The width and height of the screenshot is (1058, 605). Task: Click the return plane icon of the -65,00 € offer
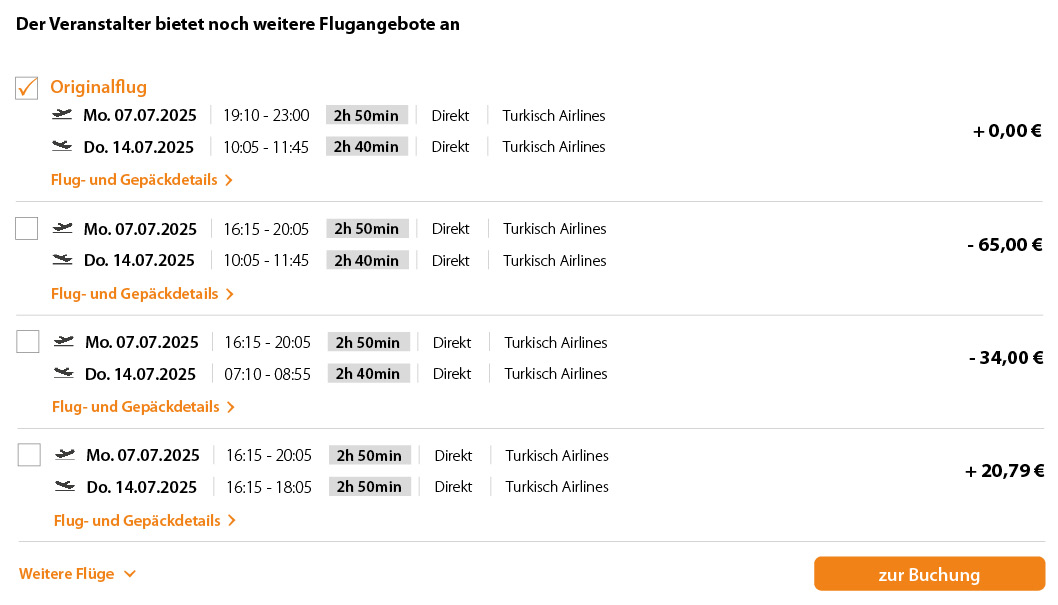point(63,260)
